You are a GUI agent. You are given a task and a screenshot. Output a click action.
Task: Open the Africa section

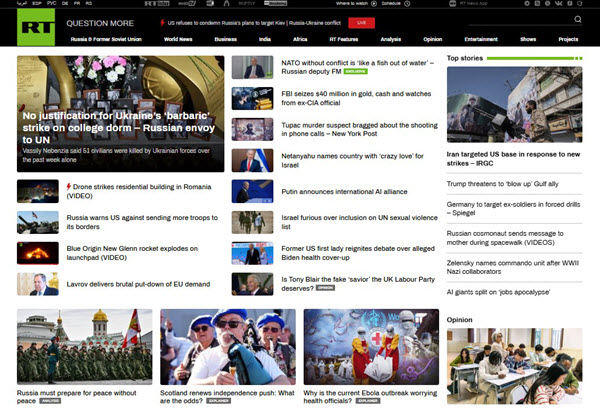coord(300,39)
